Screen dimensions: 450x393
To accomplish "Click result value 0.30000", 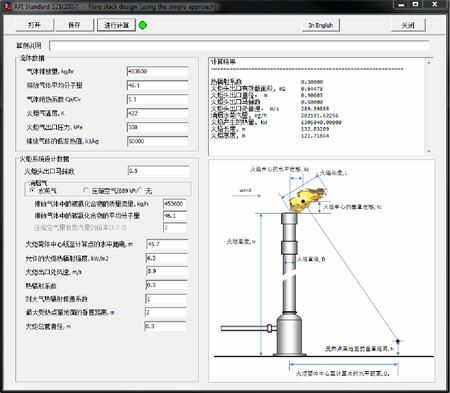I will point(312,82).
